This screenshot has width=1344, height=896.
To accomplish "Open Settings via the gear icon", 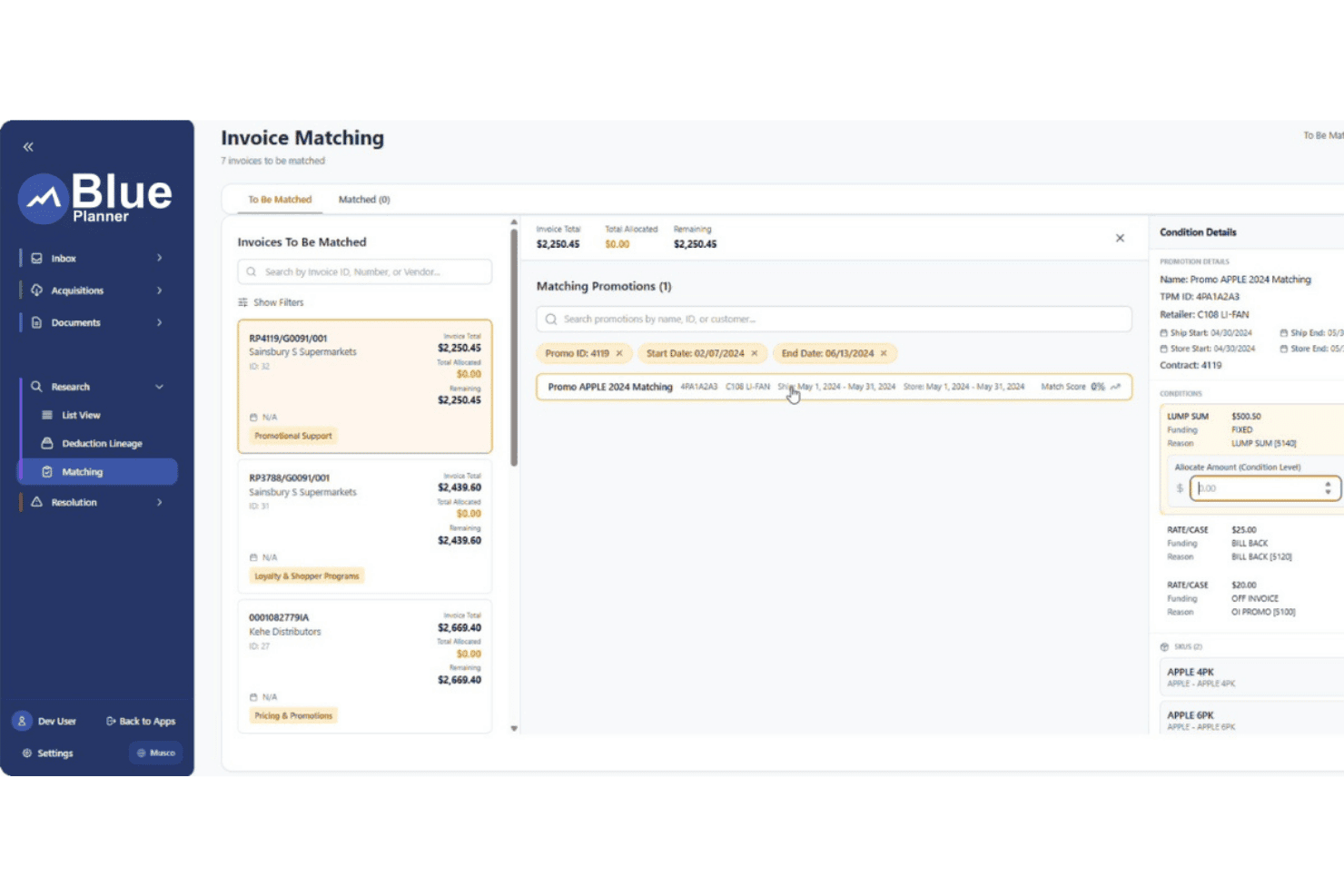I will click(27, 753).
